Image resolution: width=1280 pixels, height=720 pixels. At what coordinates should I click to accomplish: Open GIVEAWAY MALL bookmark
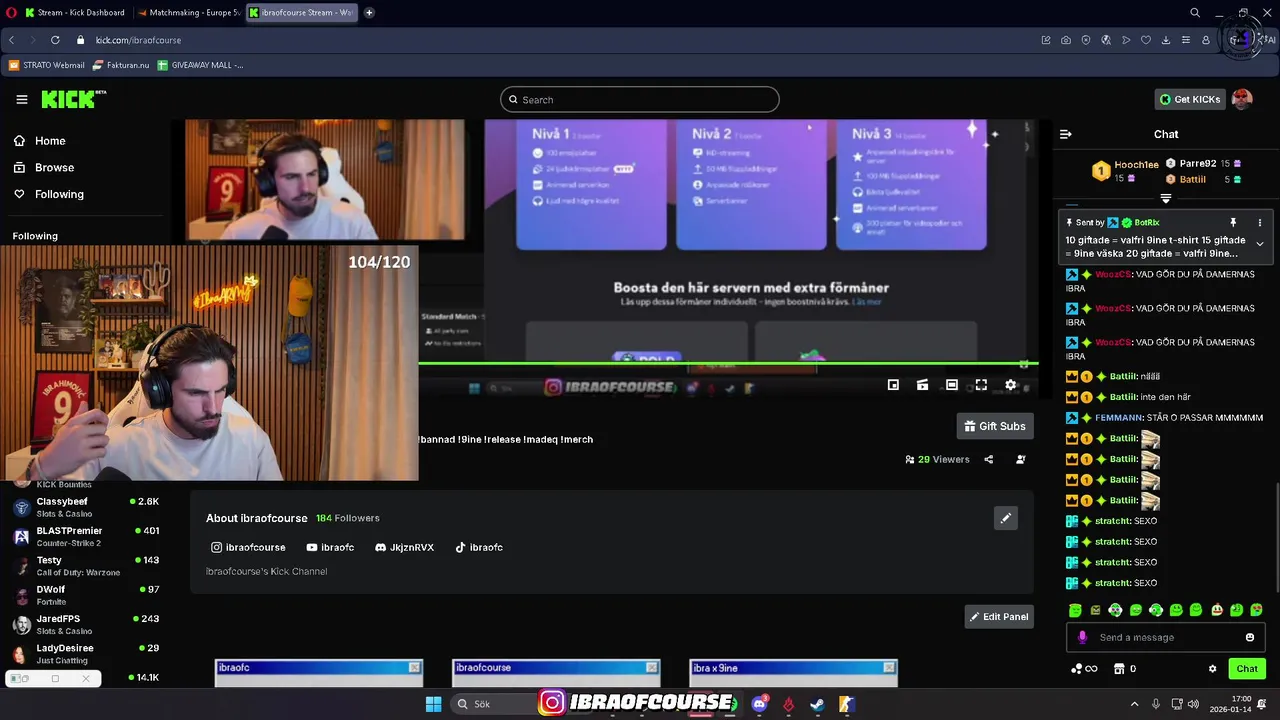point(200,65)
